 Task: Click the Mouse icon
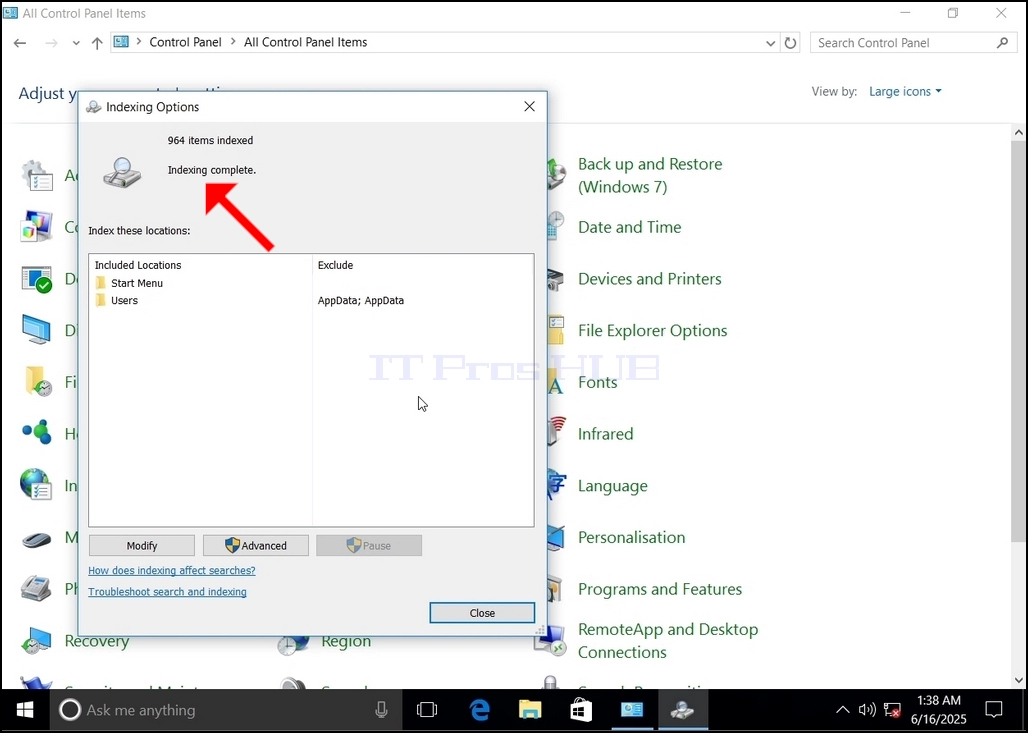point(36,539)
